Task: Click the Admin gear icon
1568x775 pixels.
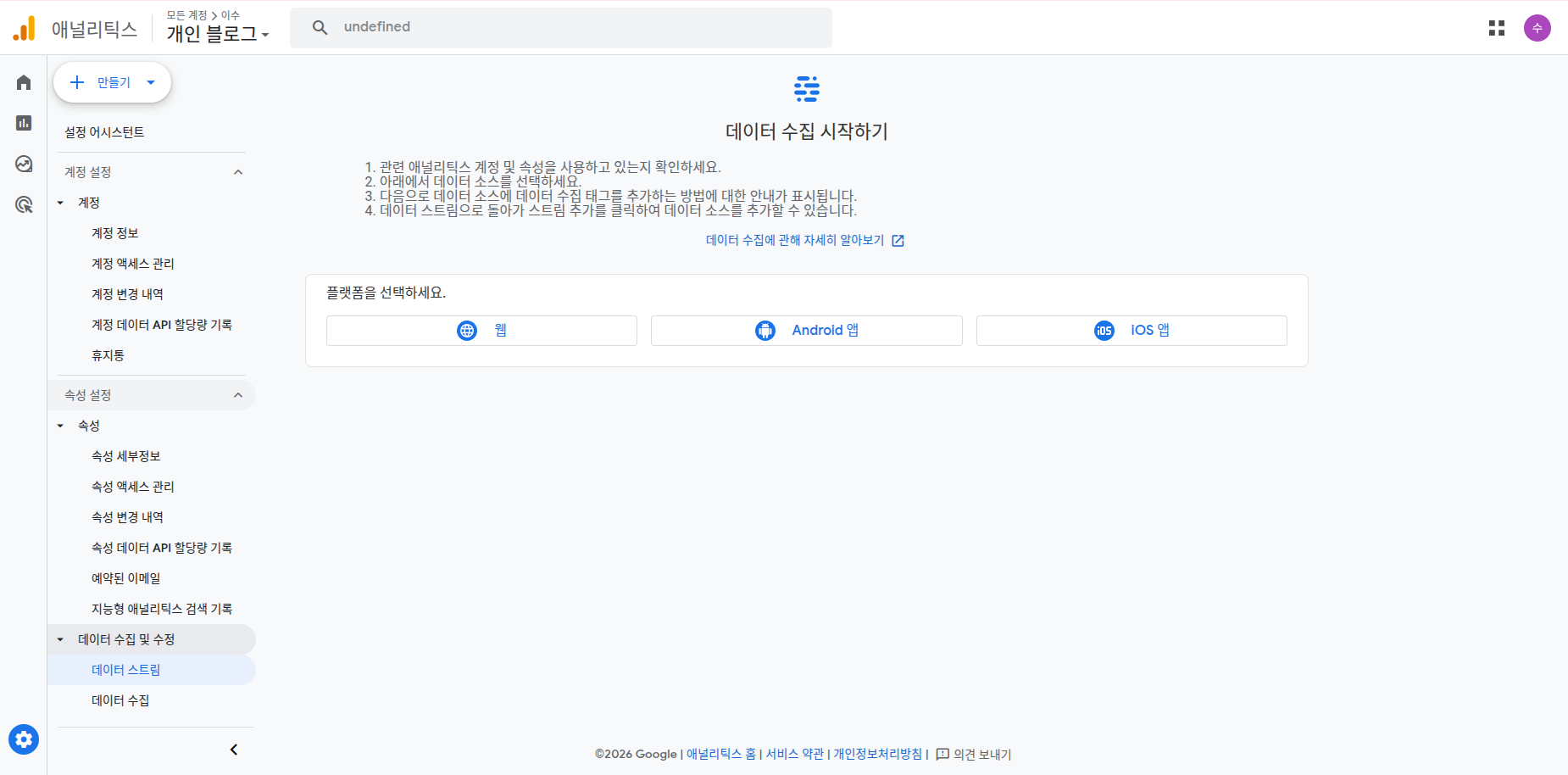Action: coord(24,739)
